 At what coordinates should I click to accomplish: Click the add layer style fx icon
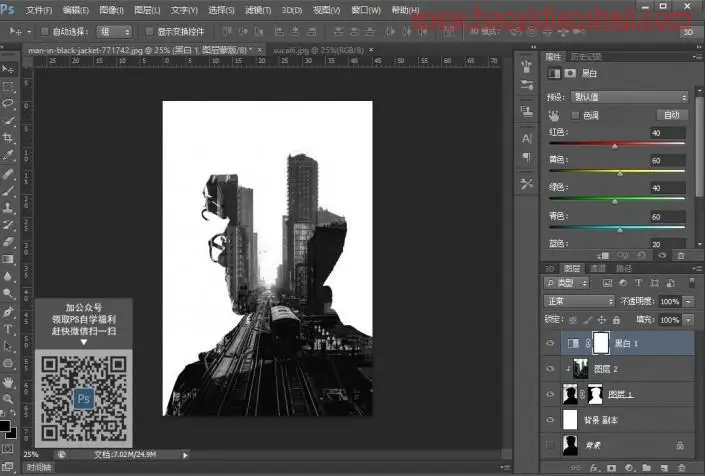tap(595, 468)
